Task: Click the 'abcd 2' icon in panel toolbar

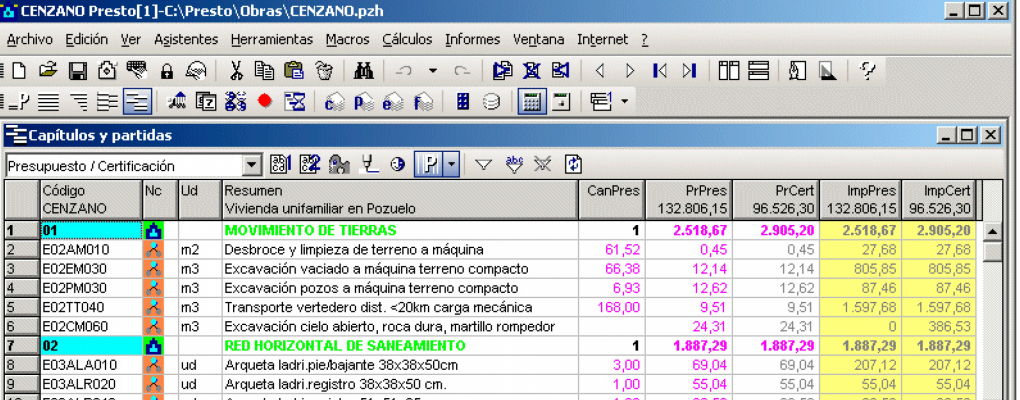Action: (310, 165)
